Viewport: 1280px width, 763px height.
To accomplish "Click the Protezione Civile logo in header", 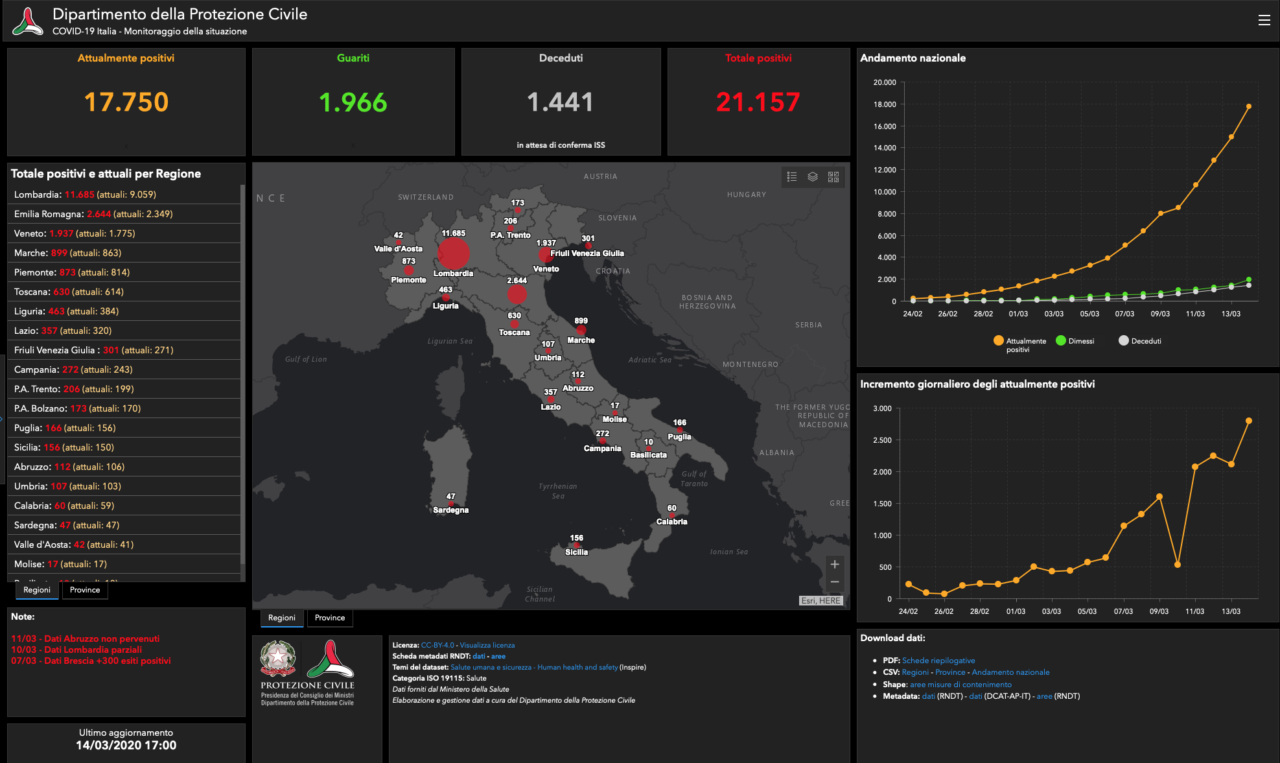I will pyautogui.click(x=27, y=20).
